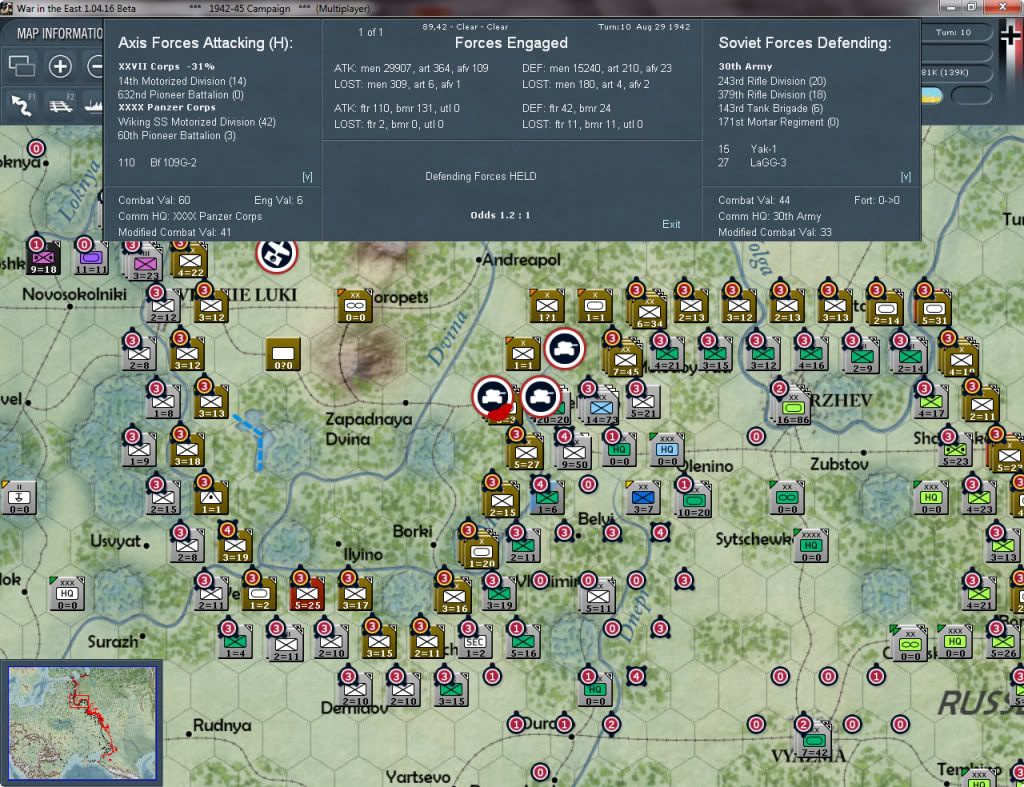Click the '30th Army' heading
Viewport: 1024px width, 787px height.
pyautogui.click(x=745, y=67)
